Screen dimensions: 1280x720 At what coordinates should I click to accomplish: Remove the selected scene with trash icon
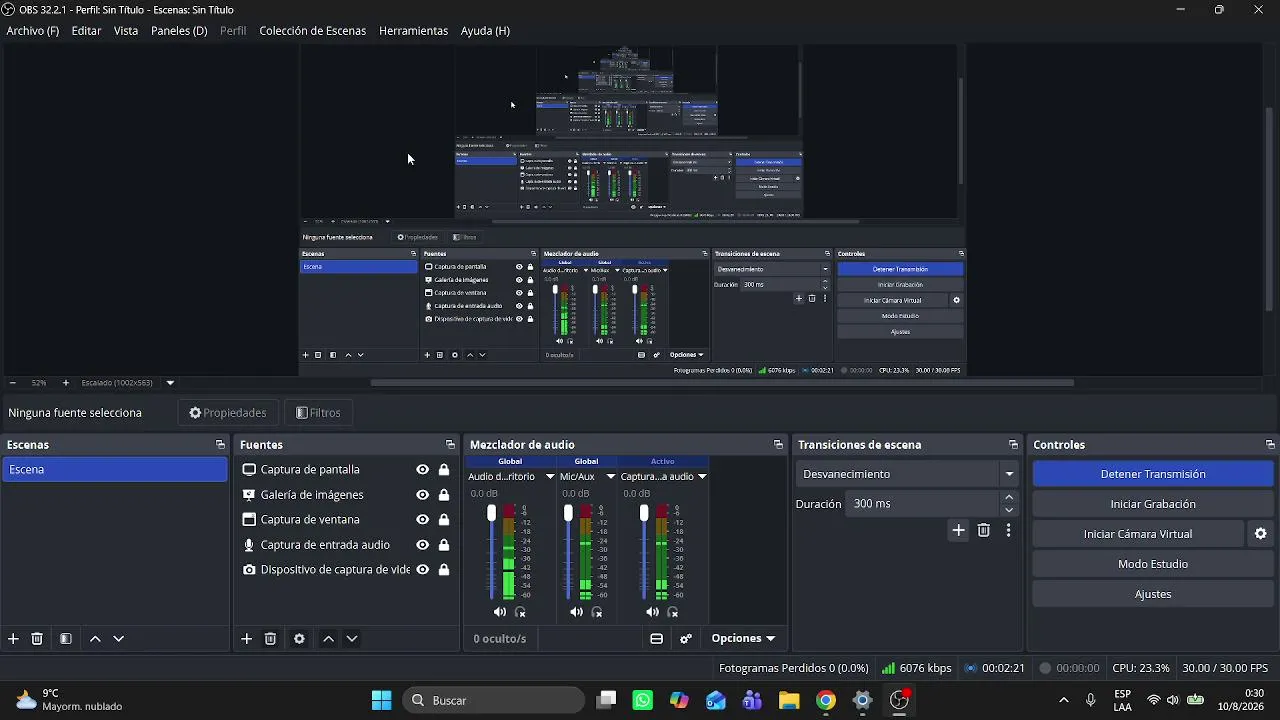(37, 639)
